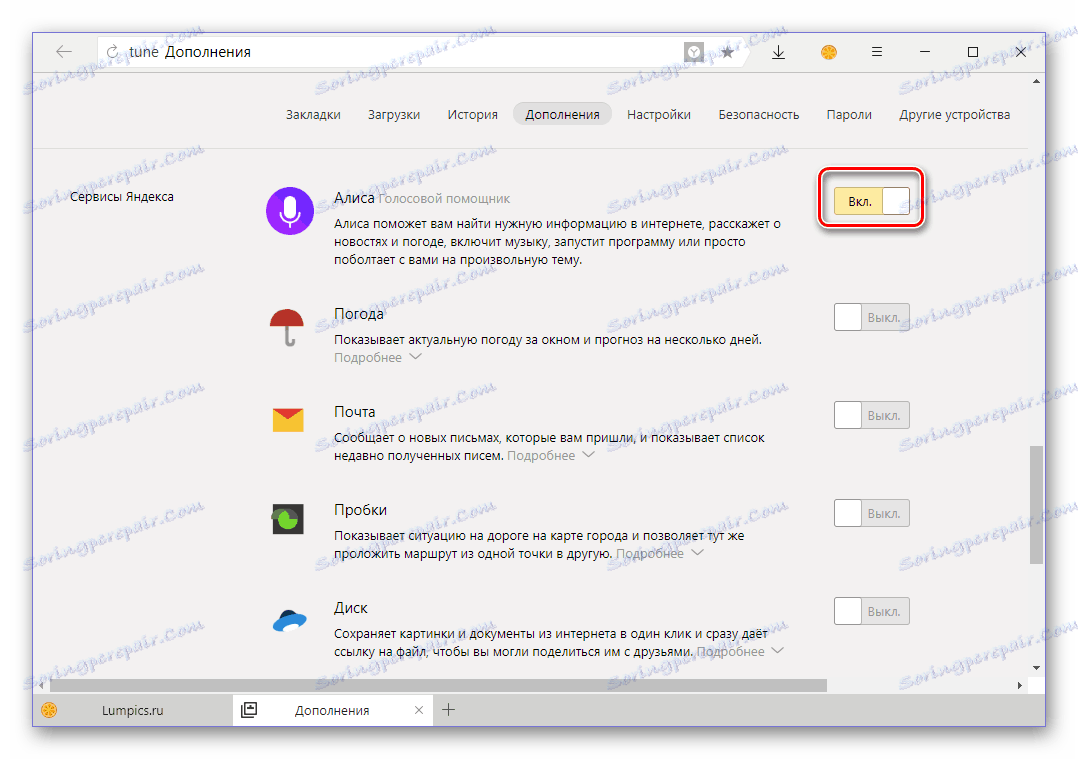Click the Дополнения tab page icon
This screenshot has width=1078, height=759.
click(249, 710)
